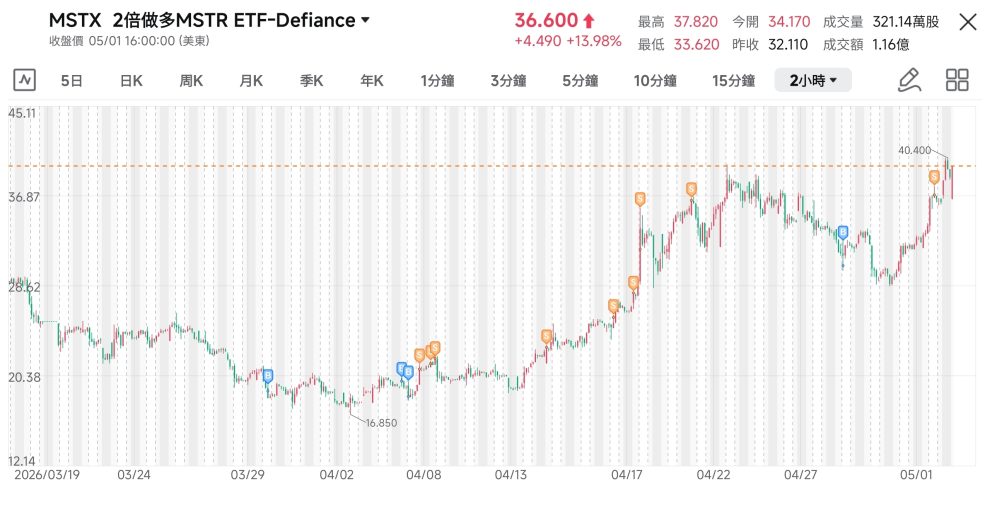Select the 周K timeframe

pos(191,81)
